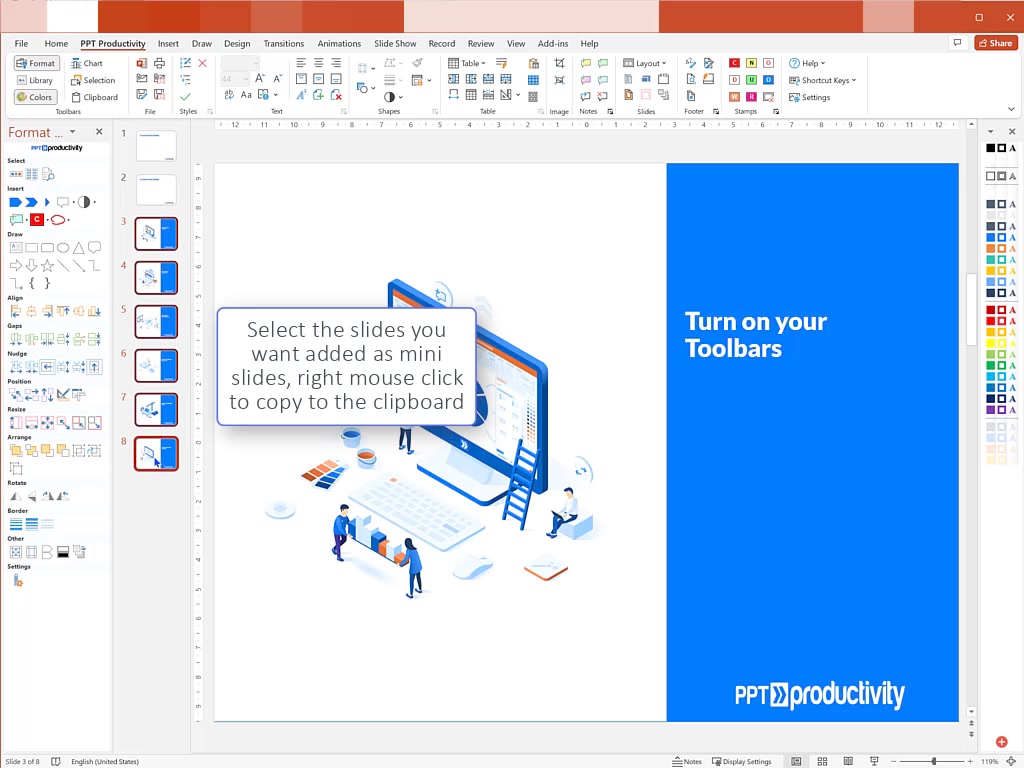The width and height of the screenshot is (1024, 768).
Task: Open the Help dropdown in ribbon
Action: 807,63
